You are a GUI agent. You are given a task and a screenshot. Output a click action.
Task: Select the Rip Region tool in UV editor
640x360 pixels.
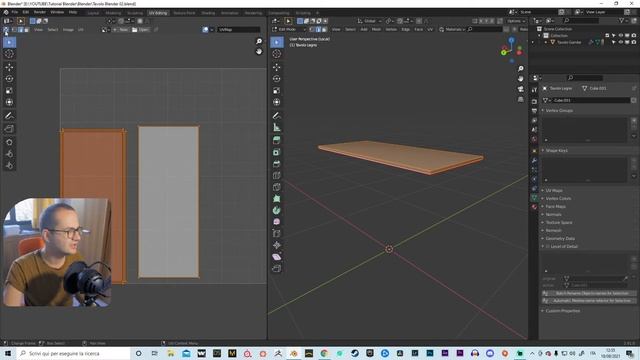point(9,129)
